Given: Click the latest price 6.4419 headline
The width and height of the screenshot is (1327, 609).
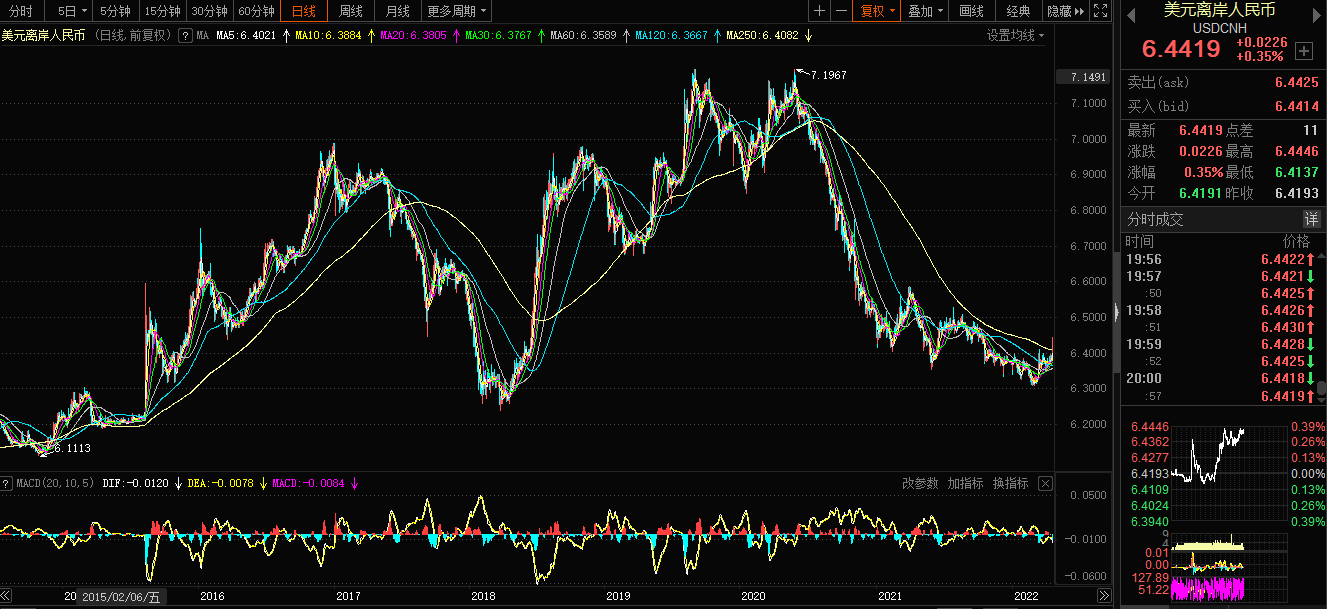Looking at the screenshot, I should pos(1181,49).
